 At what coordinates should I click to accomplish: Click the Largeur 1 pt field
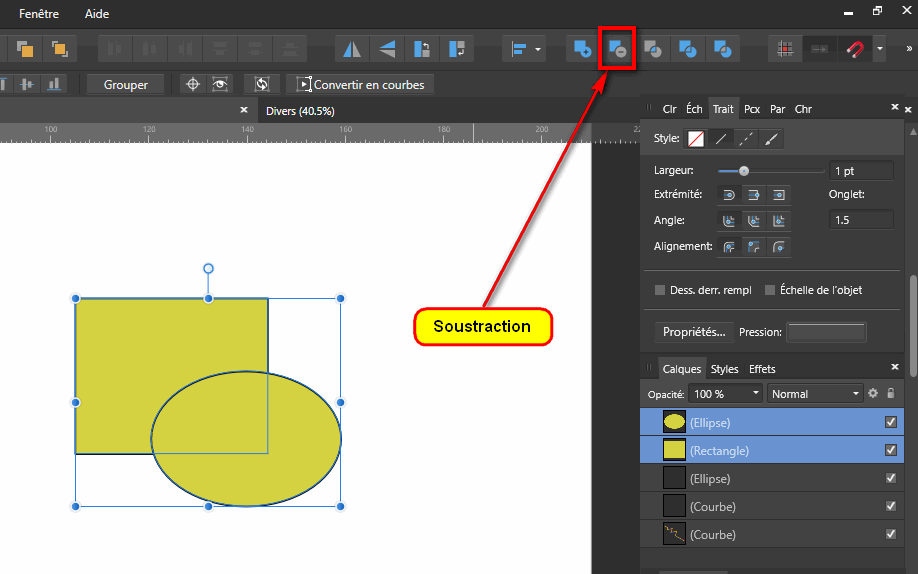[861, 170]
